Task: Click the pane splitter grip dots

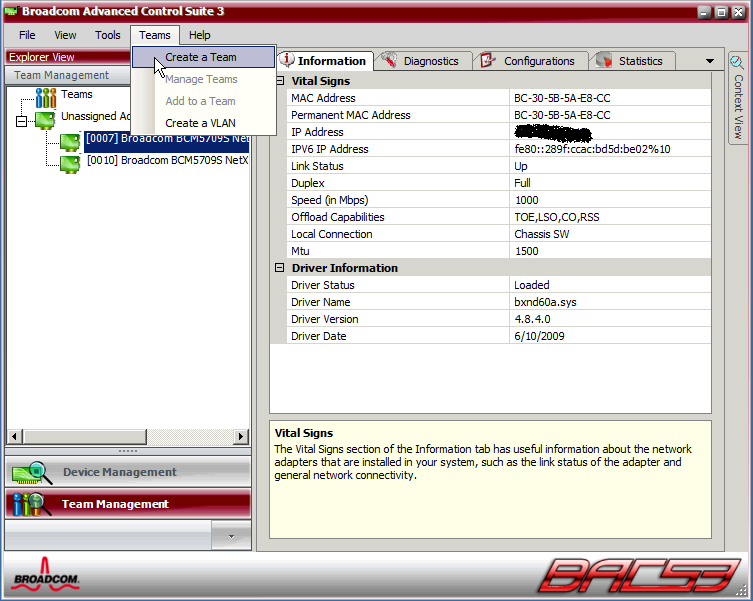Action: 128,451
